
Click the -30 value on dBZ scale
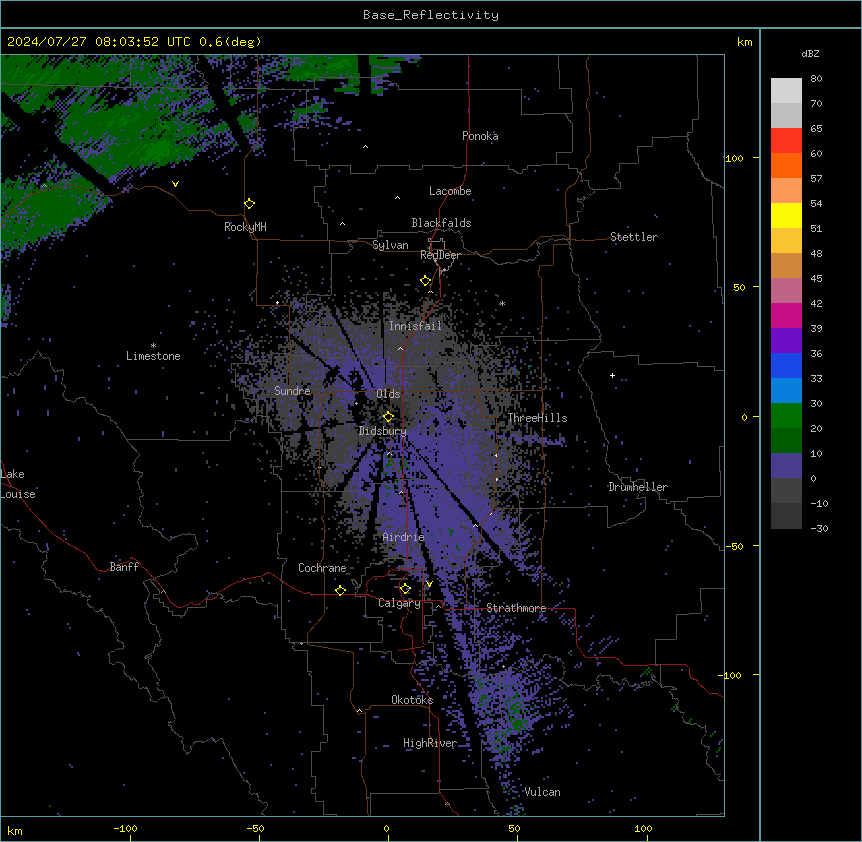tap(819, 529)
